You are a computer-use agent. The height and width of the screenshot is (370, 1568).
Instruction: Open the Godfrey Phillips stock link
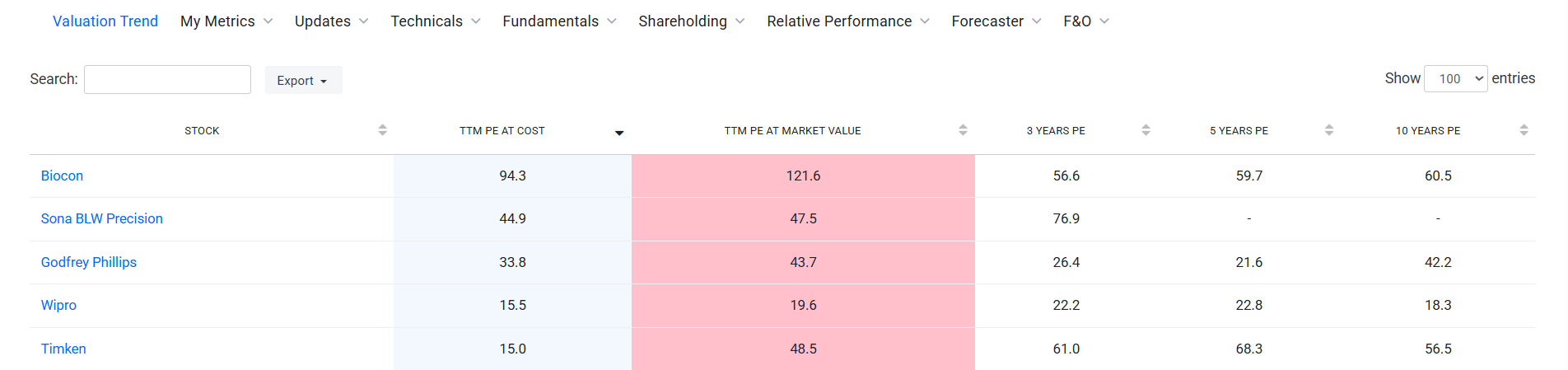tap(89, 262)
